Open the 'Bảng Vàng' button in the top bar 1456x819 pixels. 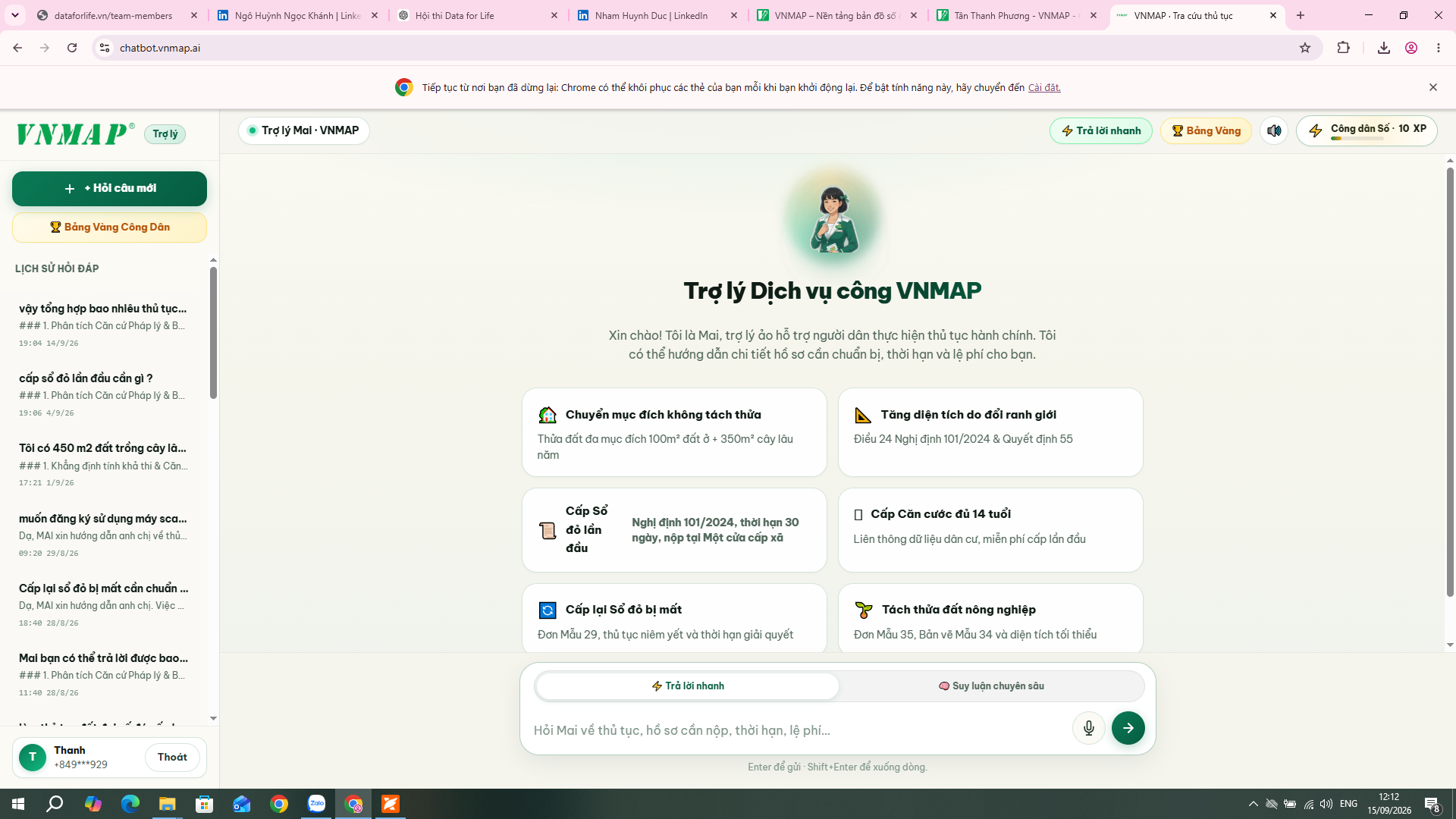[1206, 130]
